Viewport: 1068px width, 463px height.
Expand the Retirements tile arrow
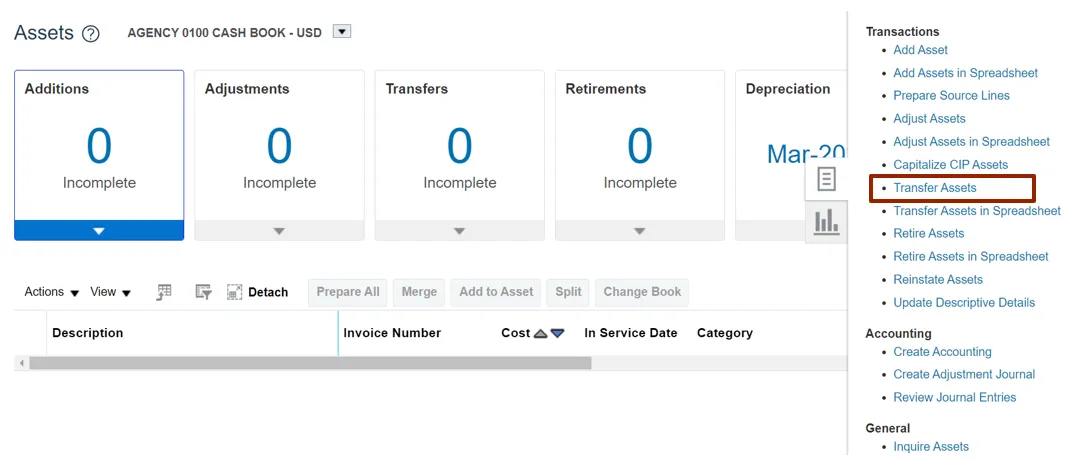639,231
